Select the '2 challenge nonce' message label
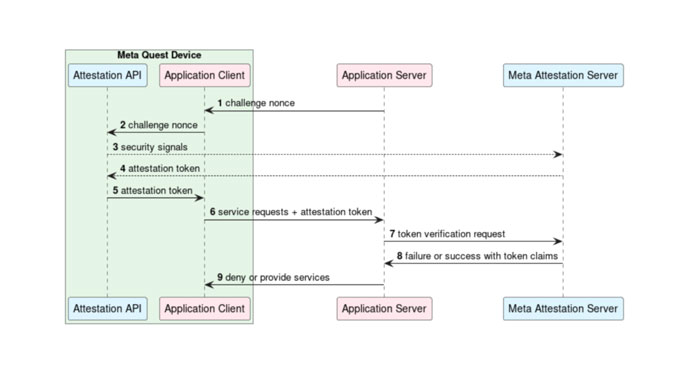This screenshot has height=380, width=700. [x=158, y=125]
